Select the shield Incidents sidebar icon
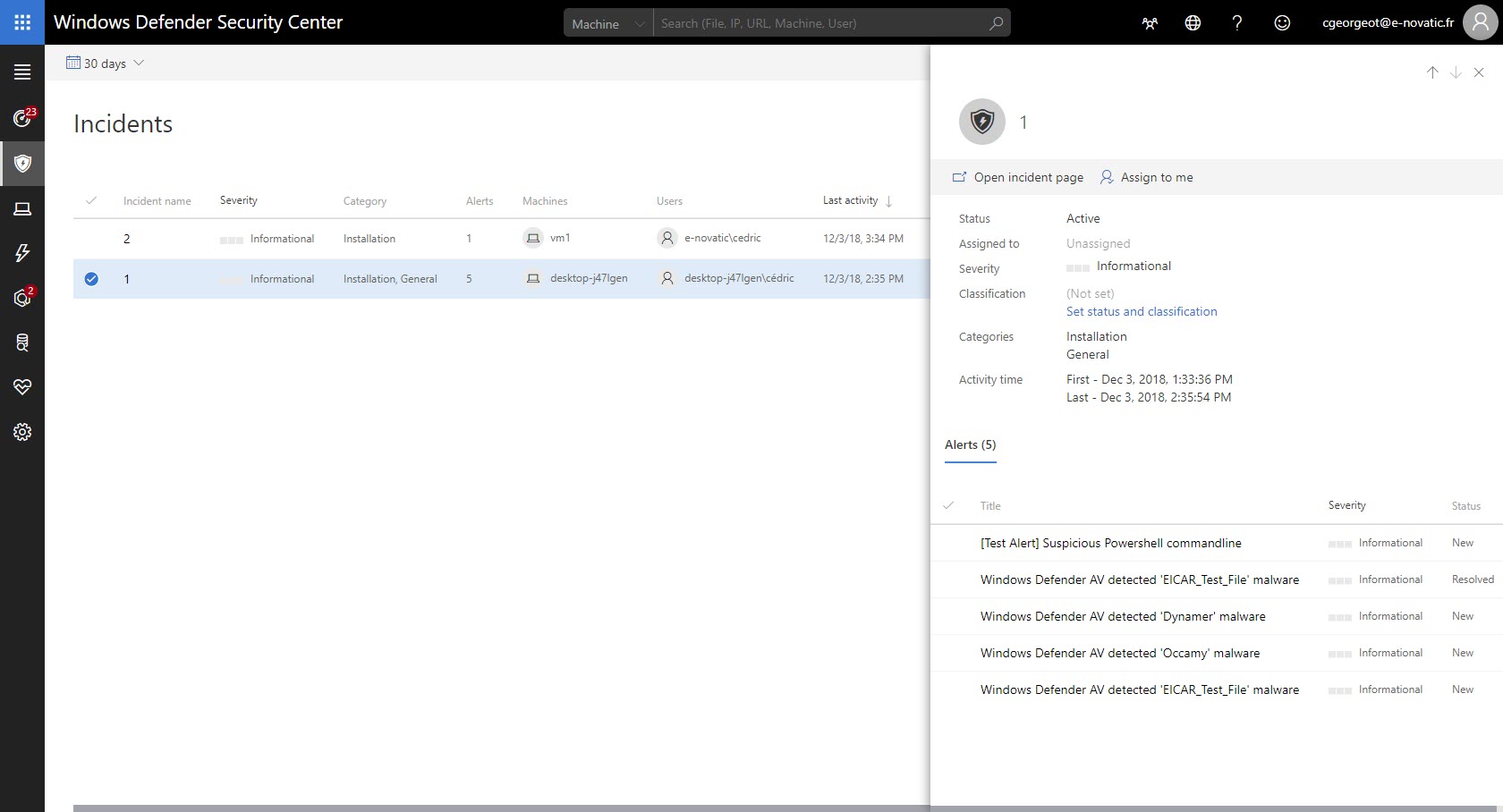 pyautogui.click(x=22, y=164)
